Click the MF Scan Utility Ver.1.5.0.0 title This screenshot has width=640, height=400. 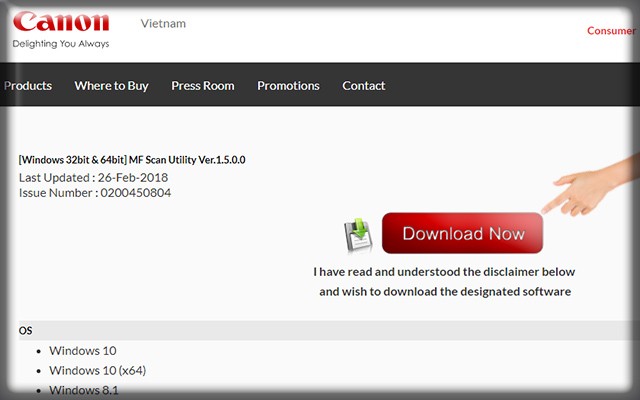(132, 160)
